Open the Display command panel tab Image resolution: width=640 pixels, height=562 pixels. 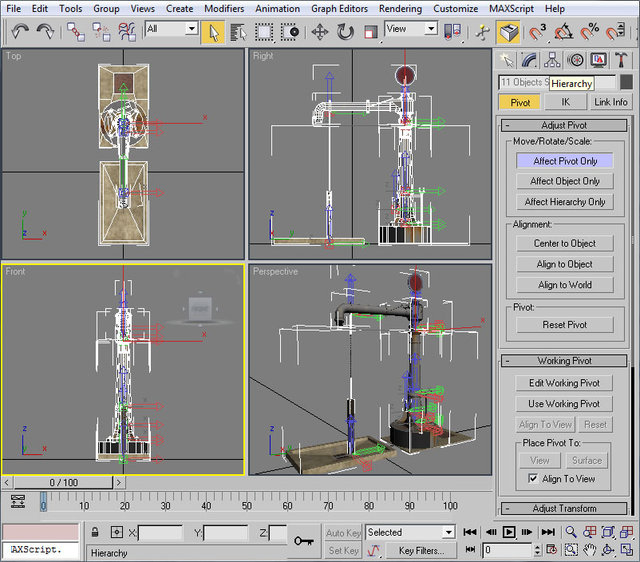[x=597, y=60]
